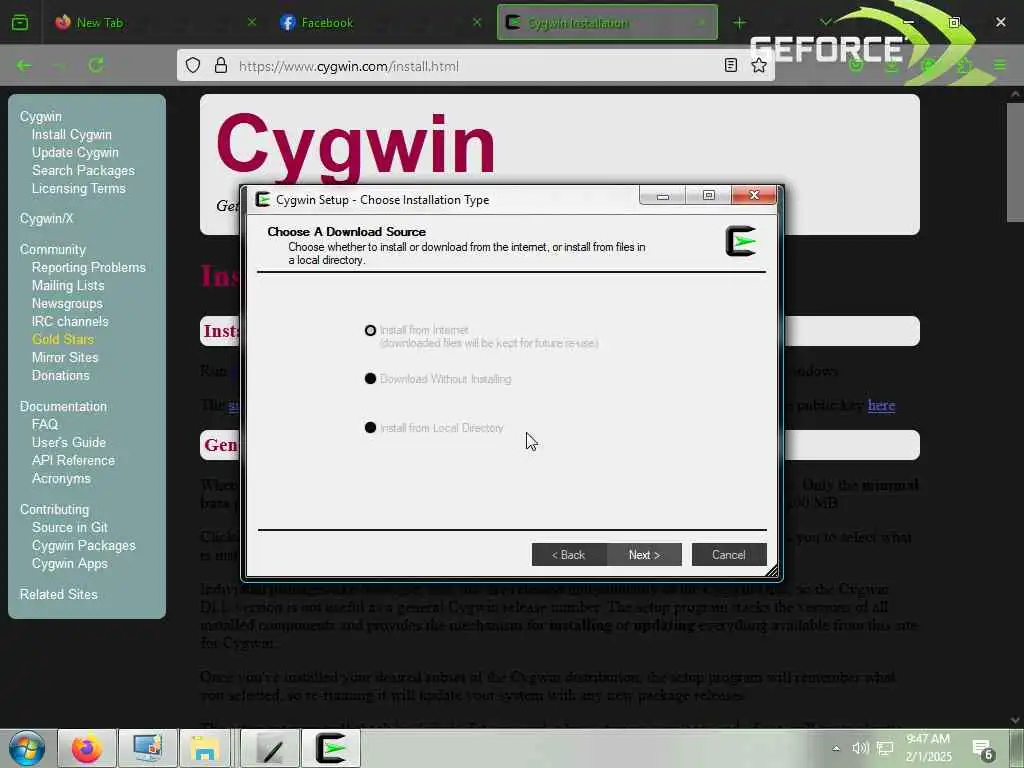
Task: Open Reporting Problems link
Action: (x=89, y=267)
